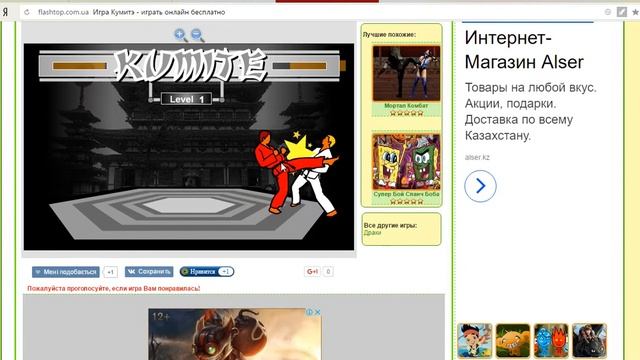Click the Google Plus zero counter

328,271
